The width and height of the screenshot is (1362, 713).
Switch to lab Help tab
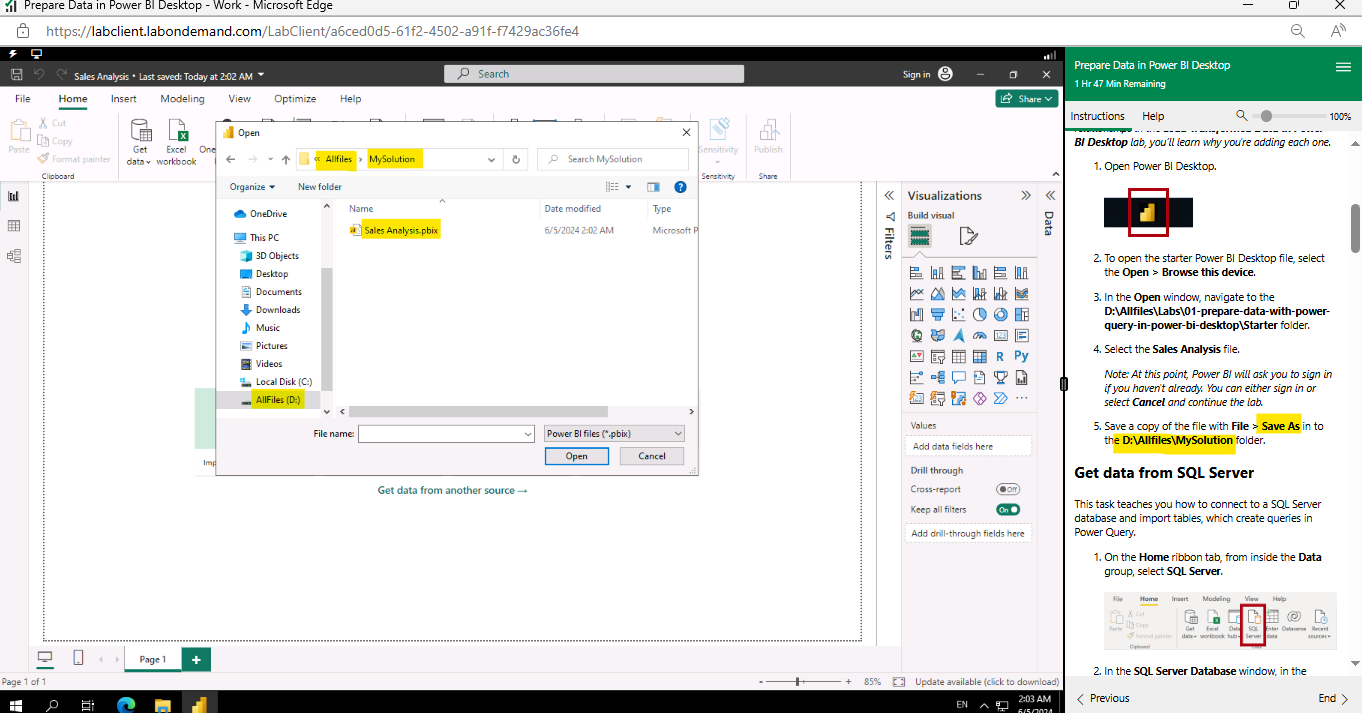click(x=1153, y=116)
